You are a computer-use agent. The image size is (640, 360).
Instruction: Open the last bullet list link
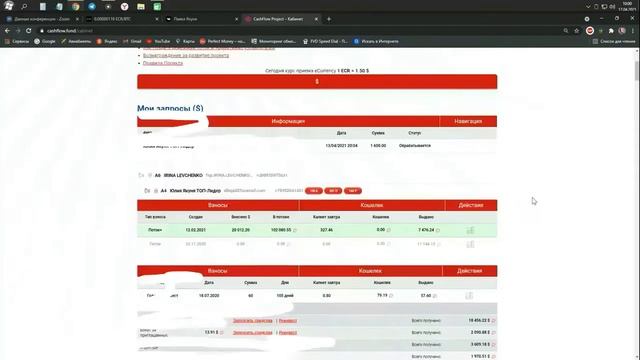coord(163,63)
